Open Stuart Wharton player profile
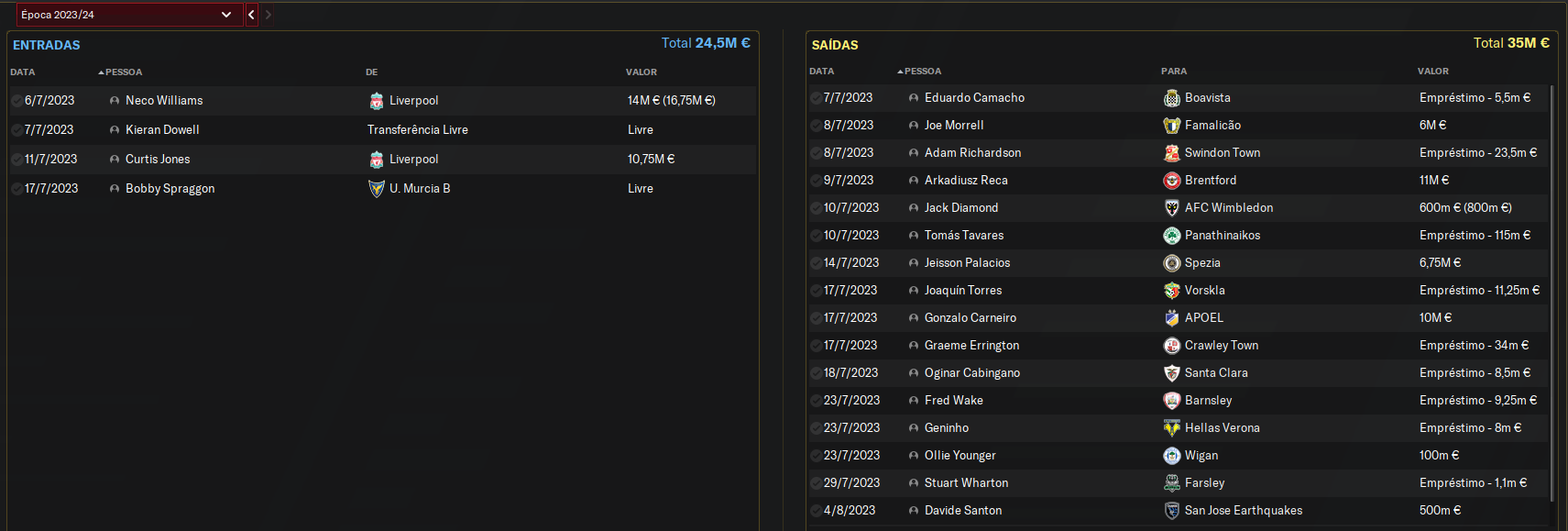This screenshot has height=531, width=1568. (966, 483)
